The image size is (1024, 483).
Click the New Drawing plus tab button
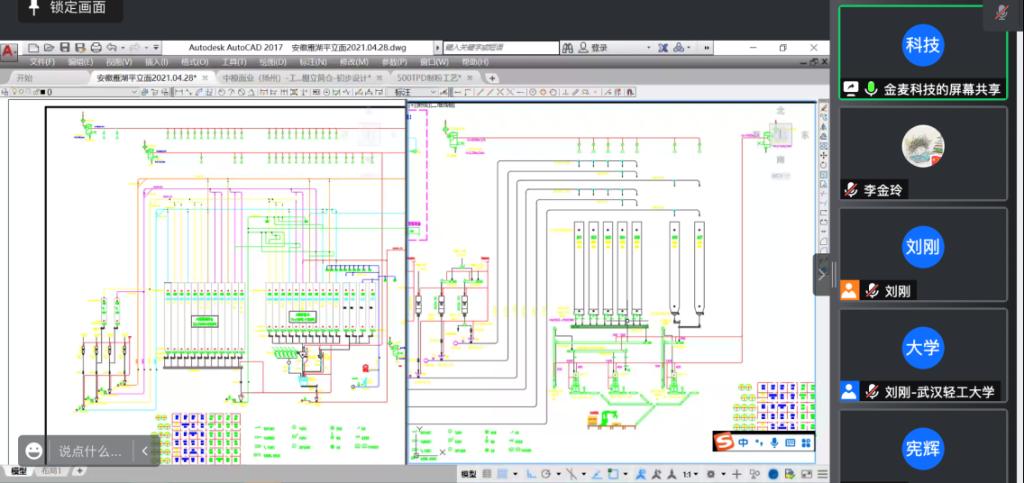(x=492, y=77)
